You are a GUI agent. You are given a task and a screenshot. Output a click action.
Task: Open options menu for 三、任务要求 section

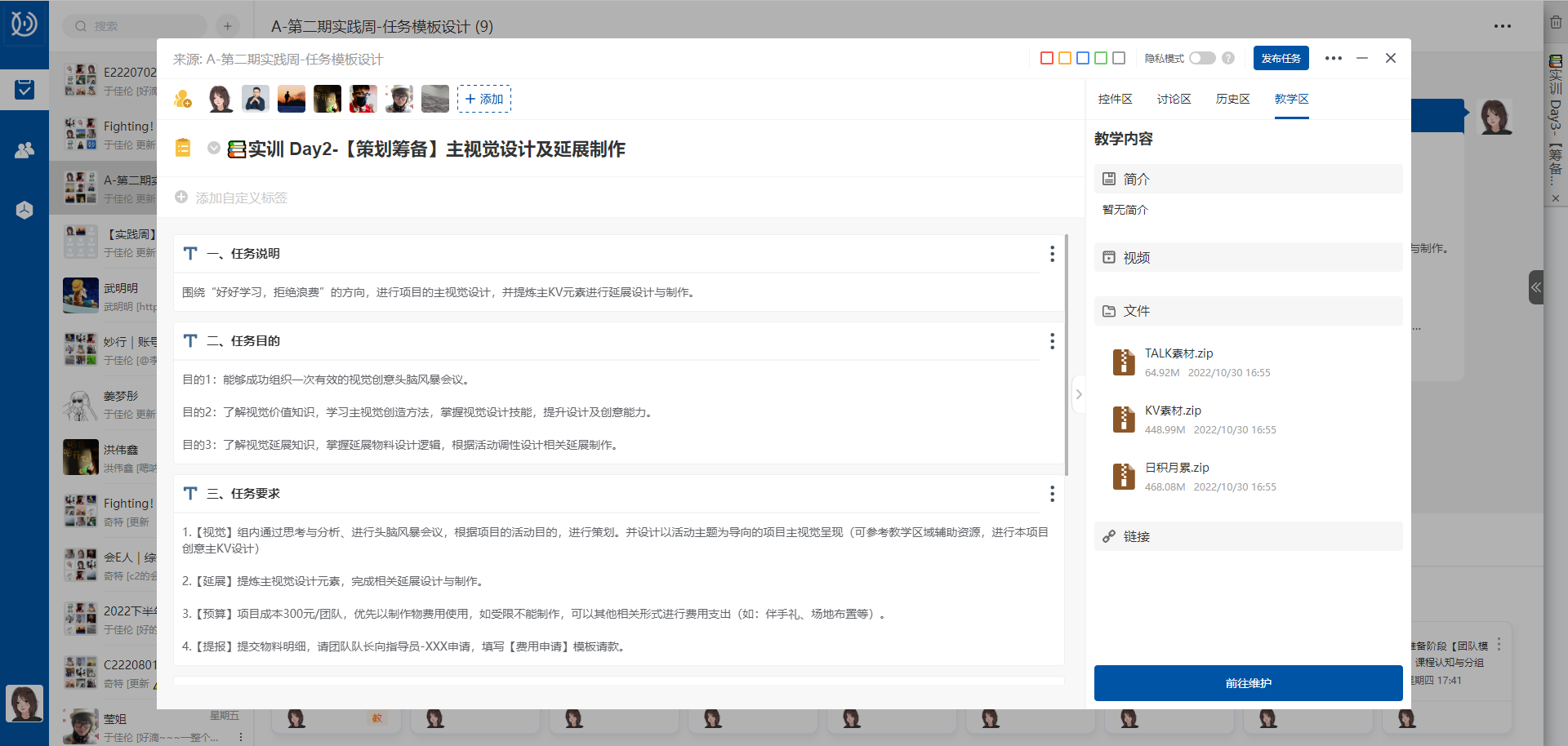point(1052,494)
